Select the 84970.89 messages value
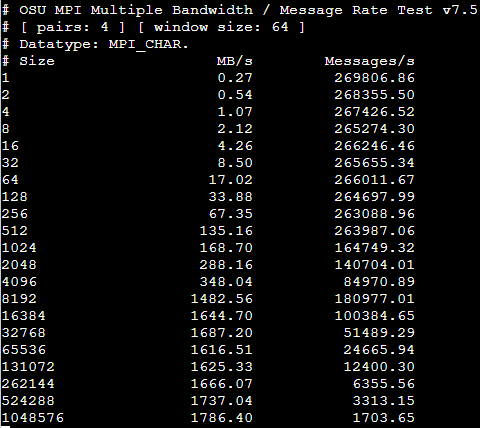This screenshot has height=428, width=480. click(x=379, y=282)
